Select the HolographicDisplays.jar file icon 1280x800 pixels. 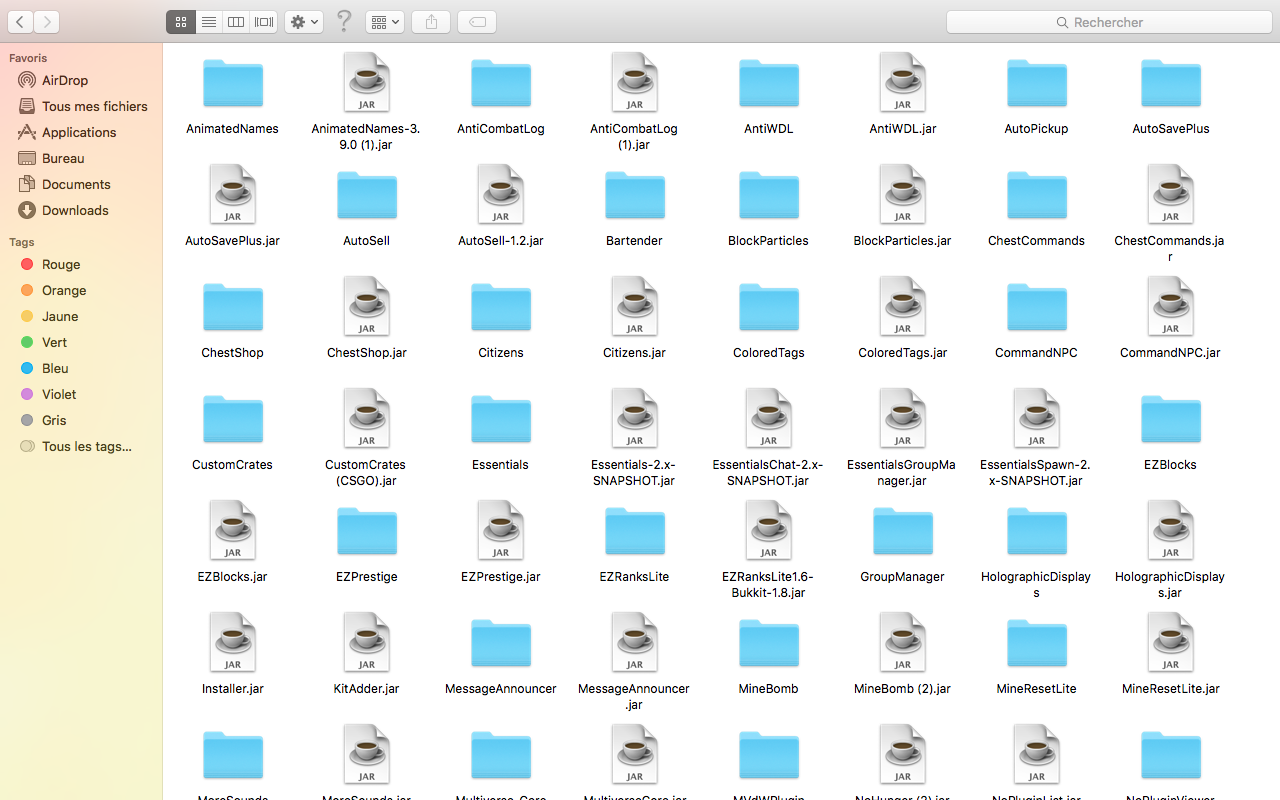pos(1171,530)
